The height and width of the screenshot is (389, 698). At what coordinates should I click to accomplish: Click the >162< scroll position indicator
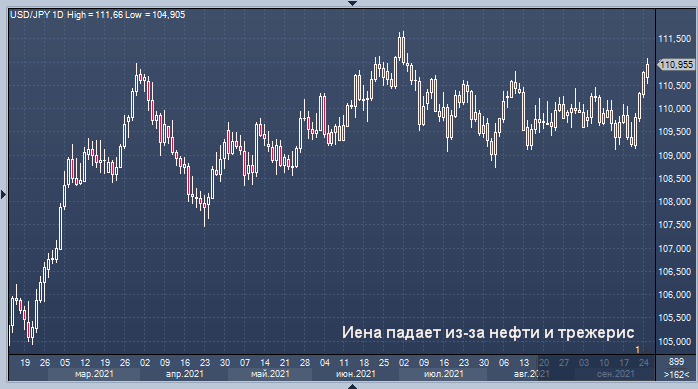coord(676,374)
